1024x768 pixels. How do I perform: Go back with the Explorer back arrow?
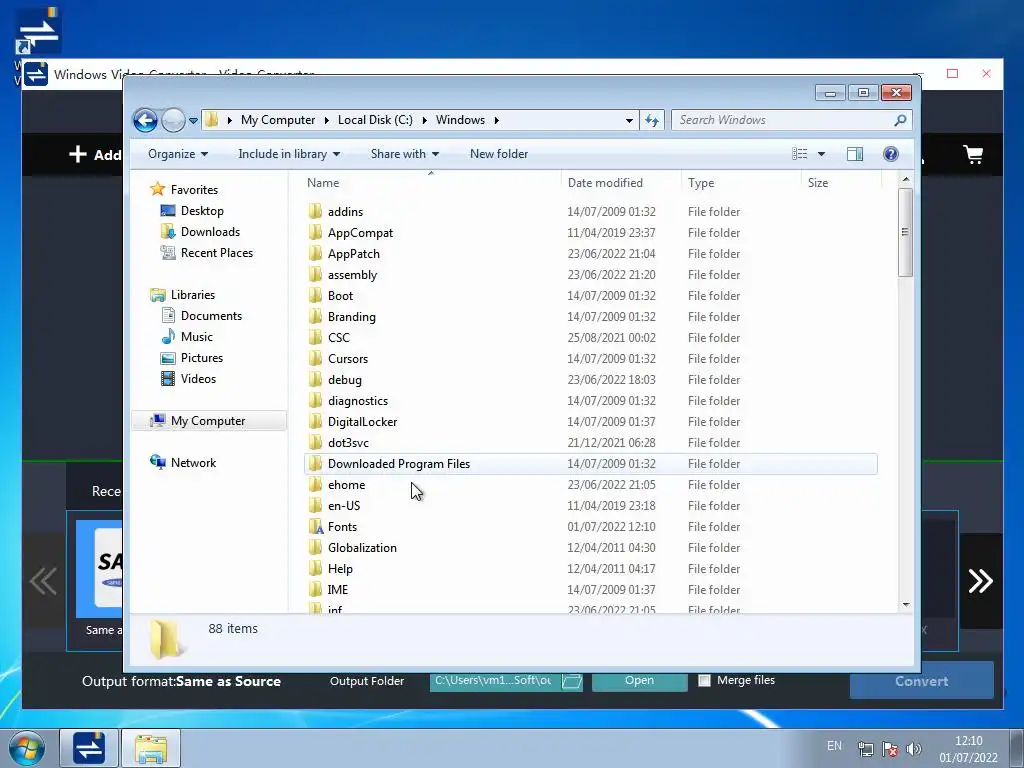click(x=145, y=120)
